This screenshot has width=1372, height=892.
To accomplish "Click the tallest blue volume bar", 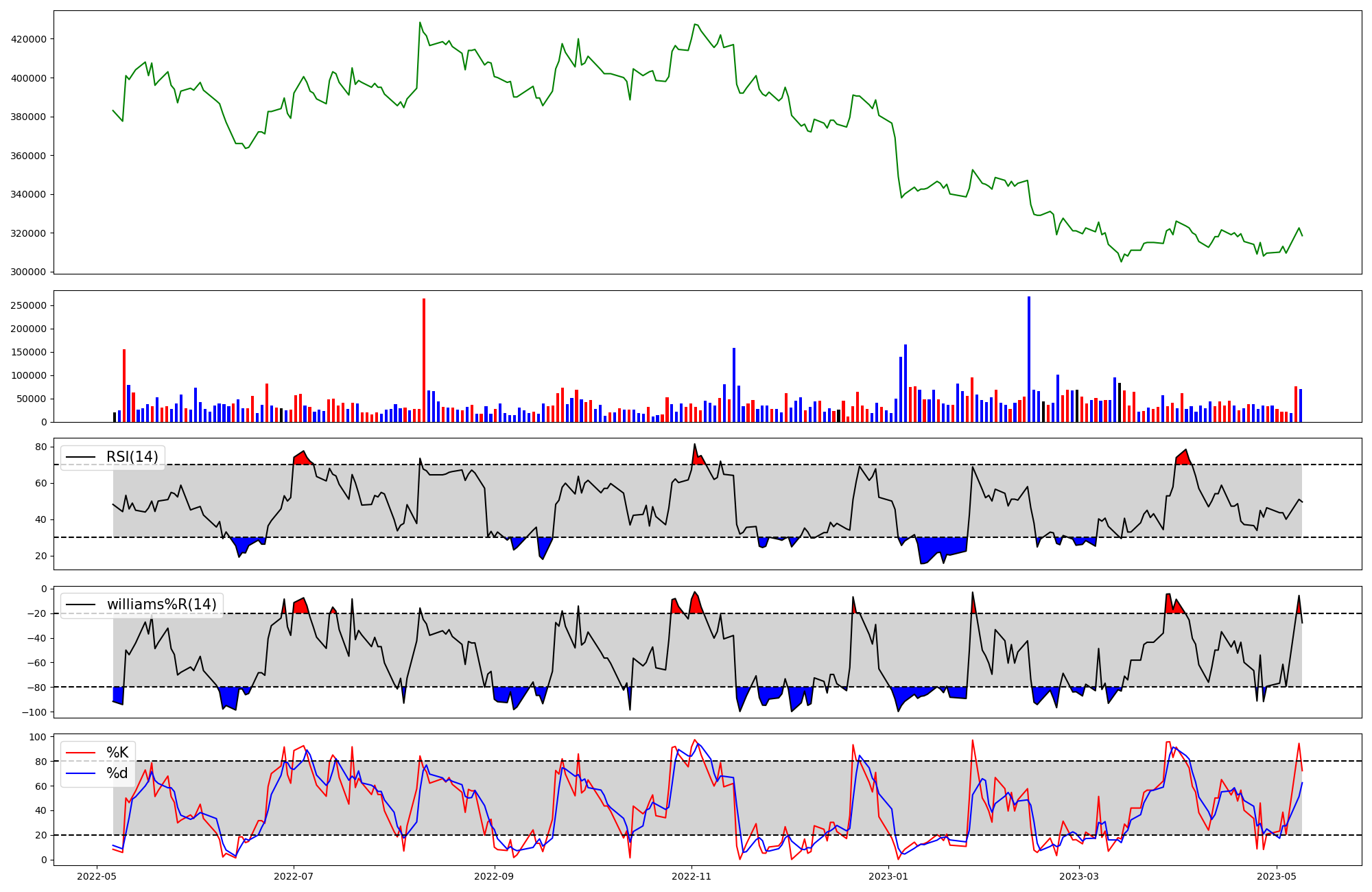I will point(1029,359).
